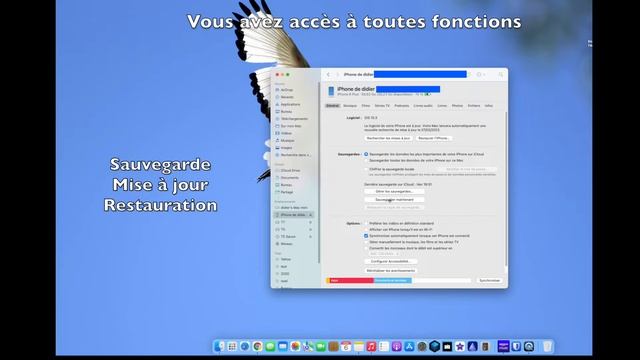Open the bitrate dropdown under Convertir
This screenshot has width=640, height=360.
coord(384,254)
